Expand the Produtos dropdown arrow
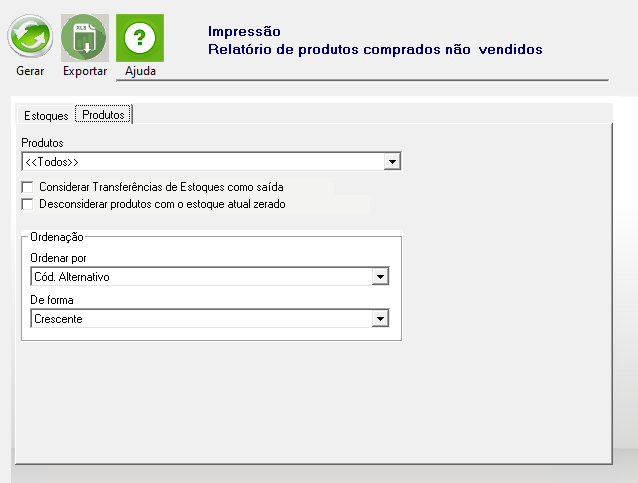This screenshot has width=638, height=483. click(x=392, y=162)
